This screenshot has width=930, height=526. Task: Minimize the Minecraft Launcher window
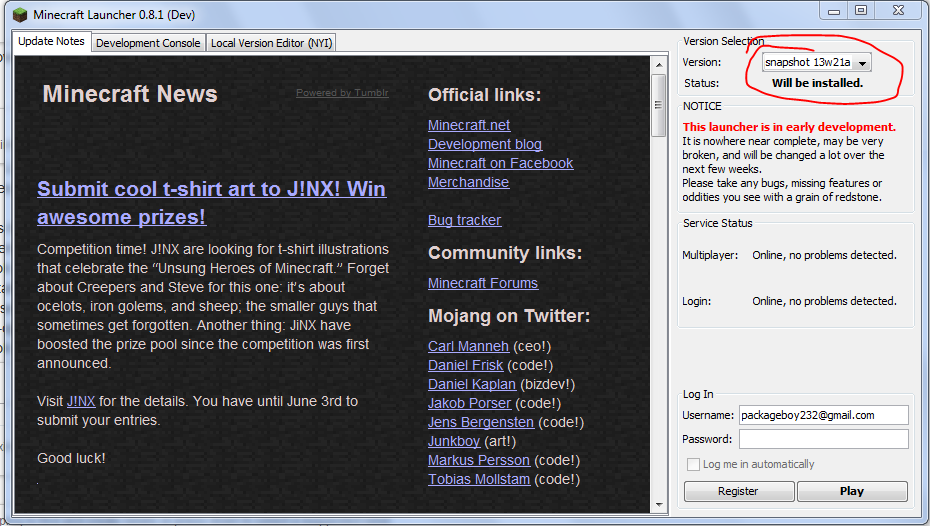coord(834,11)
